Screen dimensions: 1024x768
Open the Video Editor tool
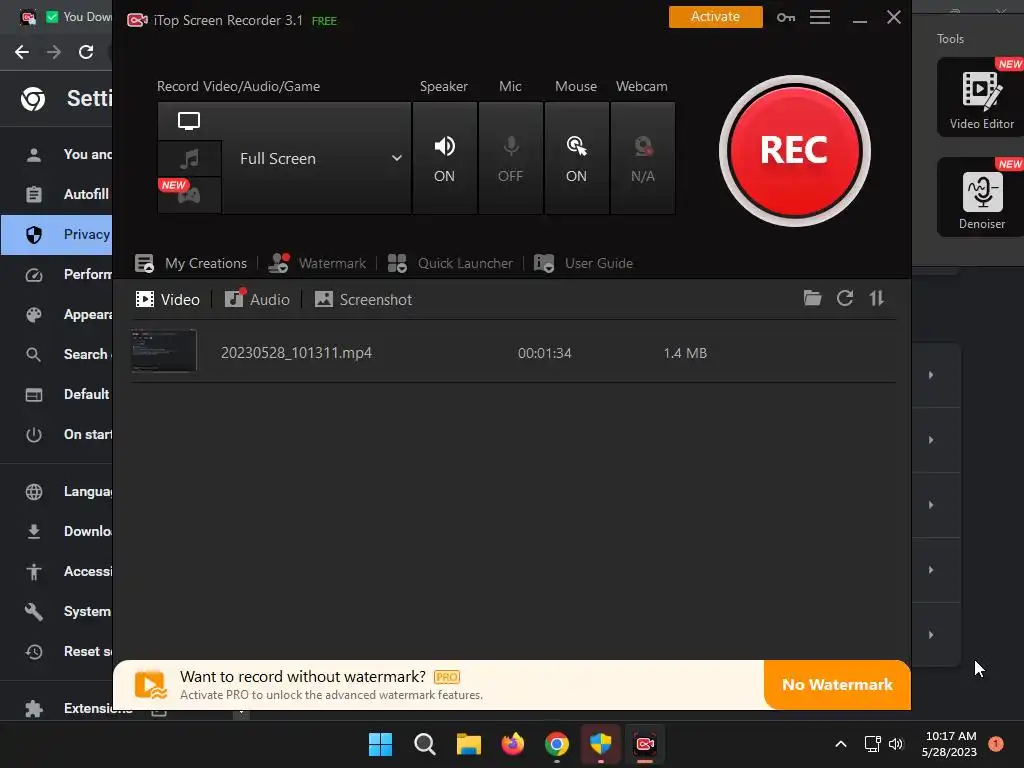click(x=981, y=97)
